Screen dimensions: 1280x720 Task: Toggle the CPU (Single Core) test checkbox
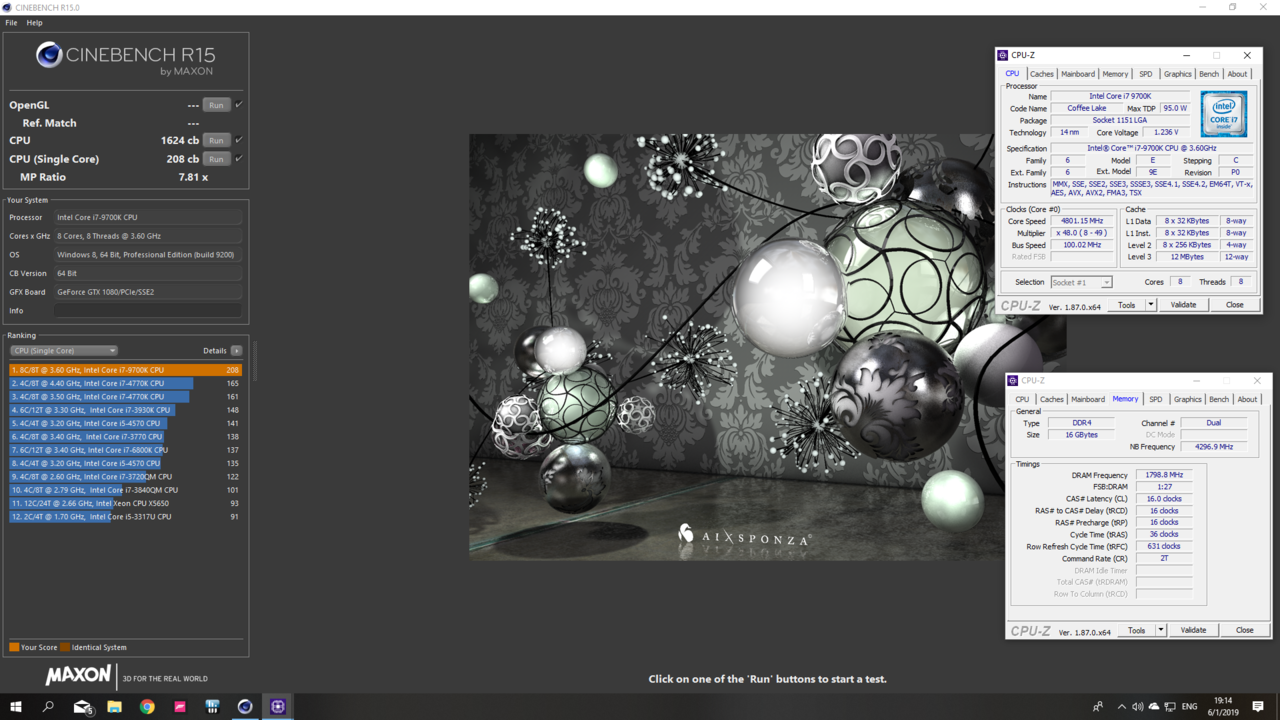(x=239, y=159)
